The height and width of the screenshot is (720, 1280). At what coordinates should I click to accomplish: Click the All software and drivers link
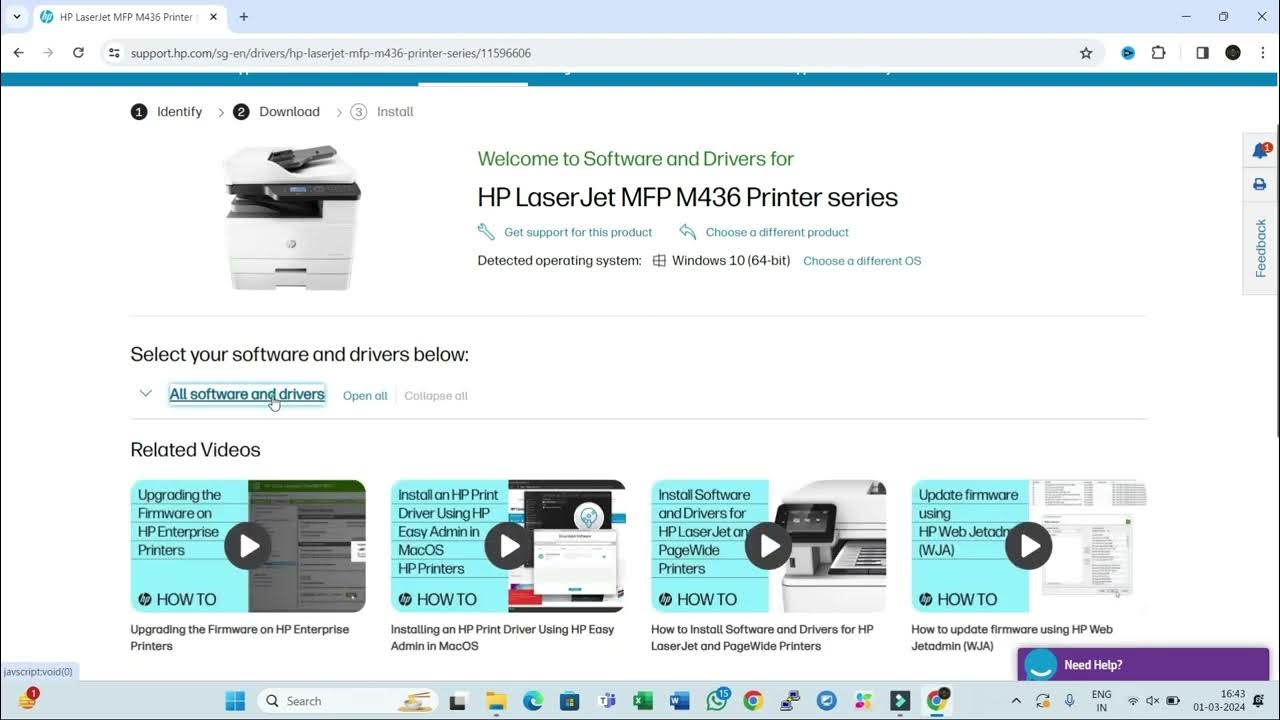coord(247,394)
